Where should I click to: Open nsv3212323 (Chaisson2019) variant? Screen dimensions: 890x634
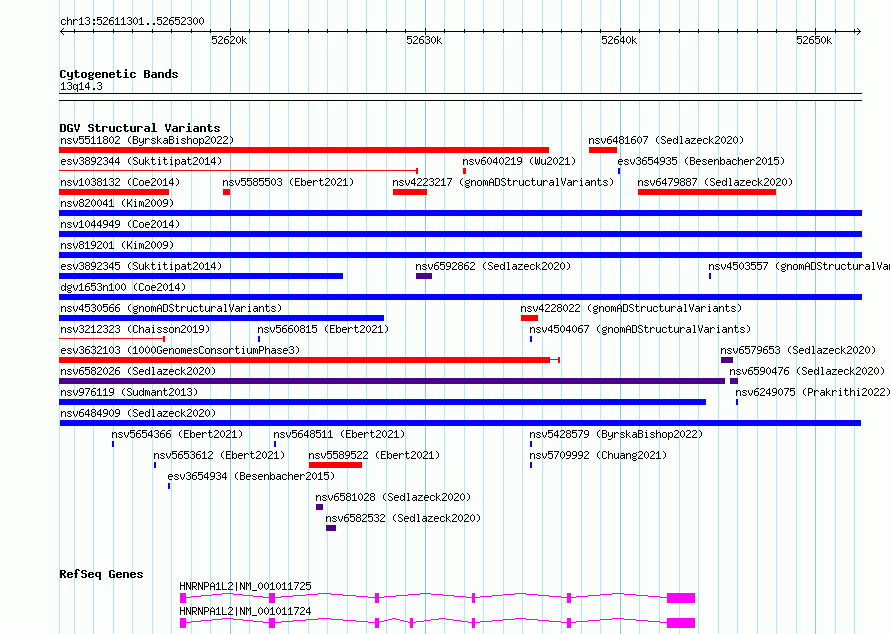[135, 329]
